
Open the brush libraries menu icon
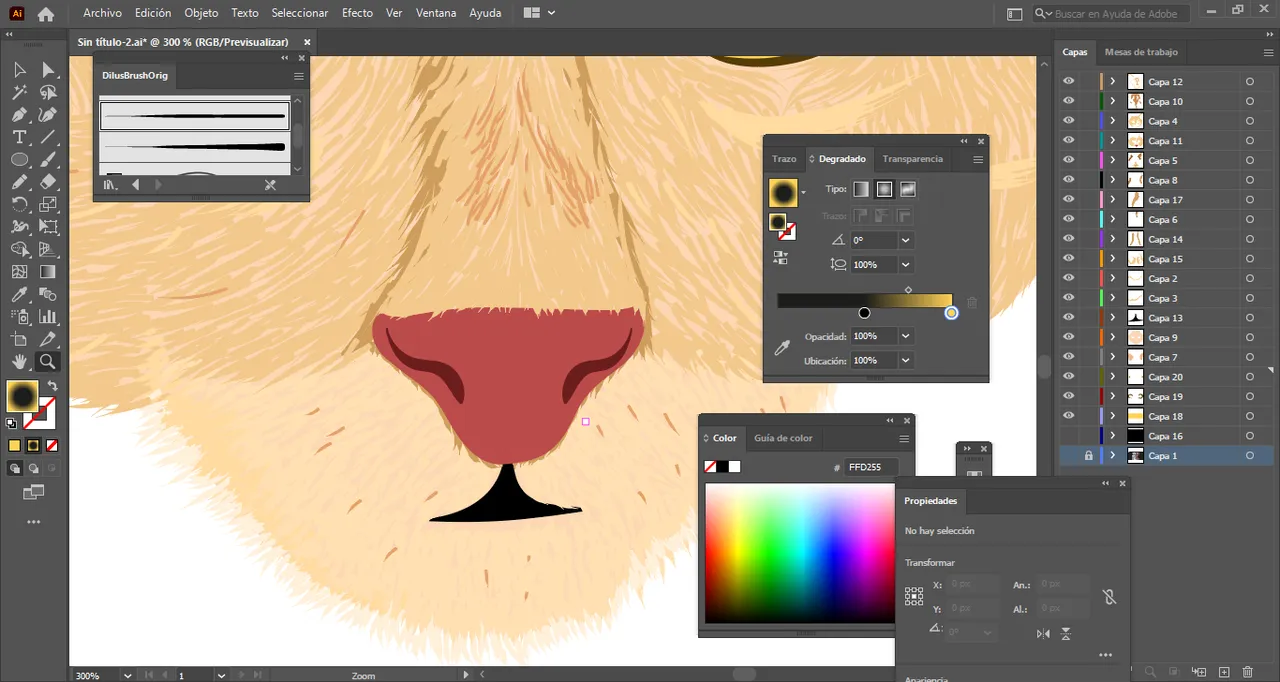110,185
